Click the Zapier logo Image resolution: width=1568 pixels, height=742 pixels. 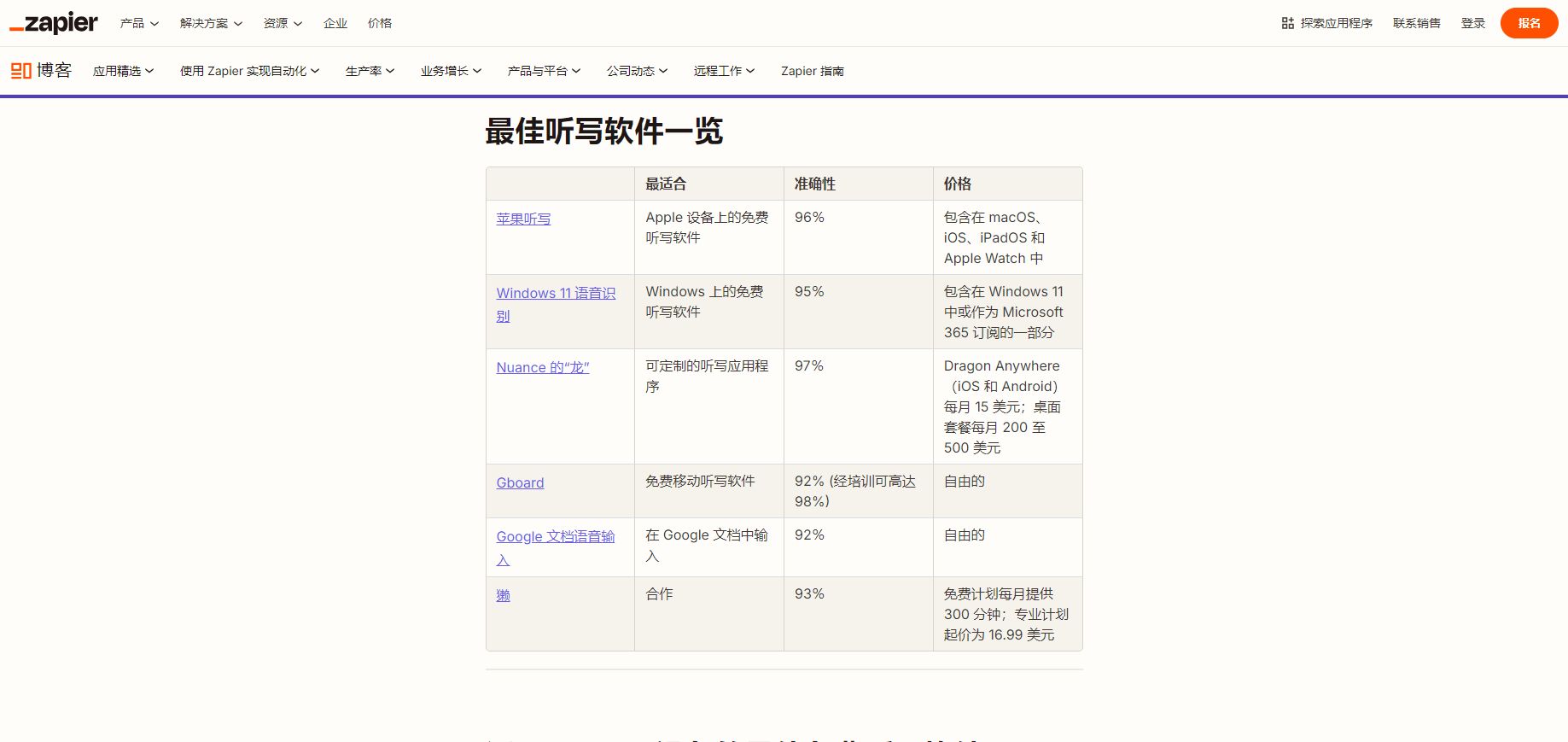(x=54, y=23)
